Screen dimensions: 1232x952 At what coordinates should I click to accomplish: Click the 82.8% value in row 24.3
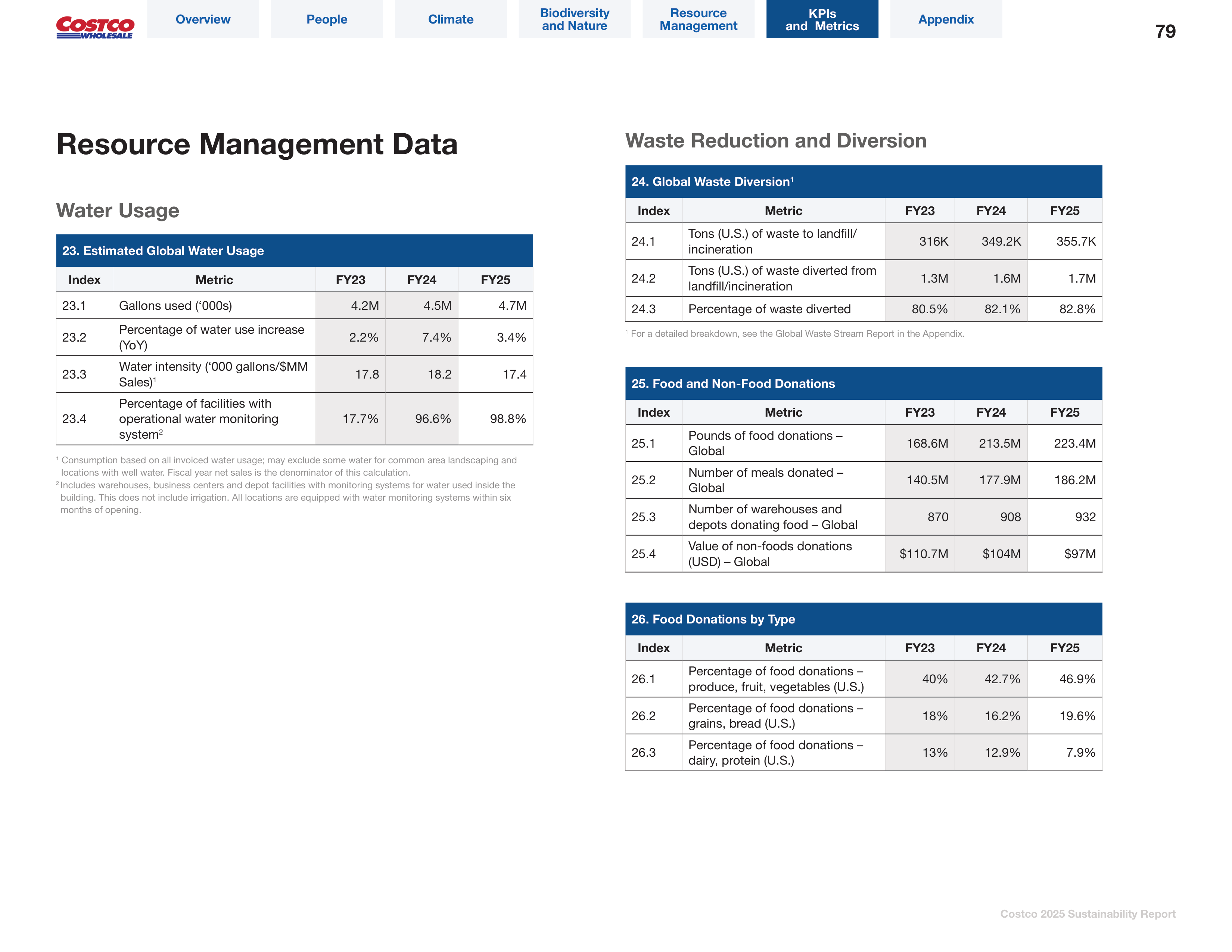1077,309
